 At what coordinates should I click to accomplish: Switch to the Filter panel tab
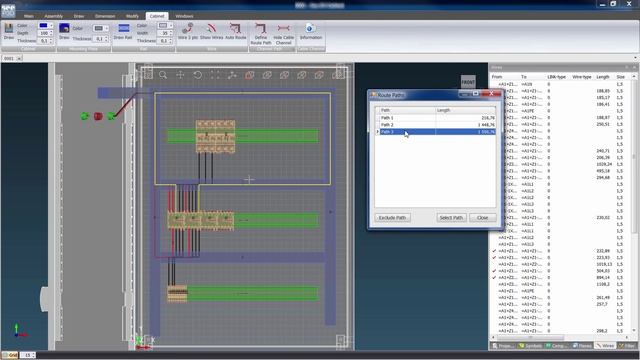[627, 346]
